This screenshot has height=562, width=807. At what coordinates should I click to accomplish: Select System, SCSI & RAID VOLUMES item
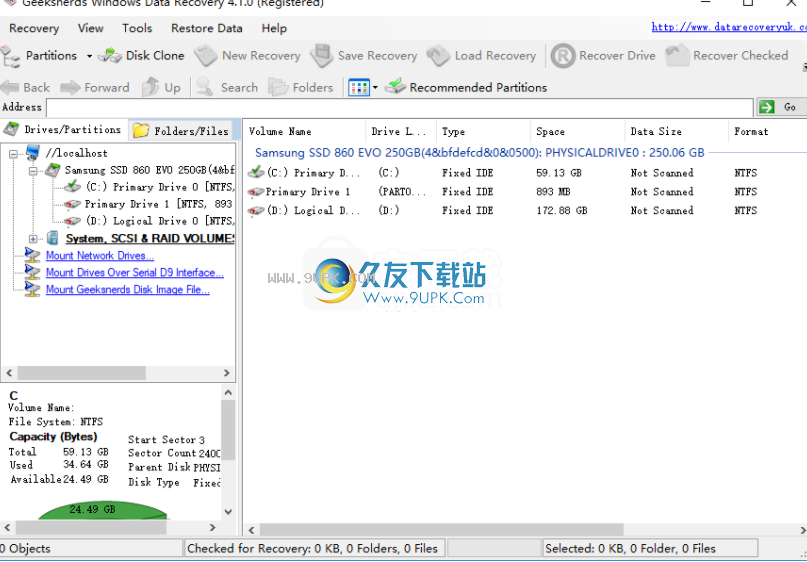pyautogui.click(x=150, y=238)
